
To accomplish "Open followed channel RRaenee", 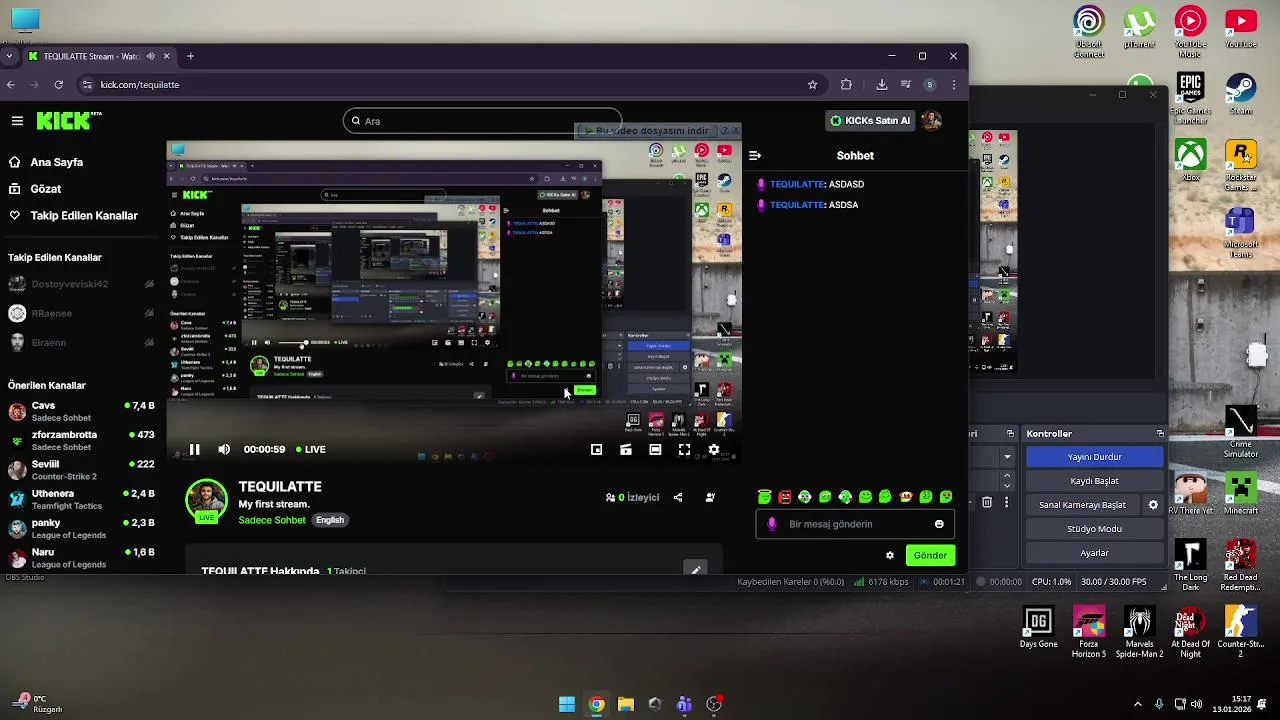I will pyautogui.click(x=80, y=313).
